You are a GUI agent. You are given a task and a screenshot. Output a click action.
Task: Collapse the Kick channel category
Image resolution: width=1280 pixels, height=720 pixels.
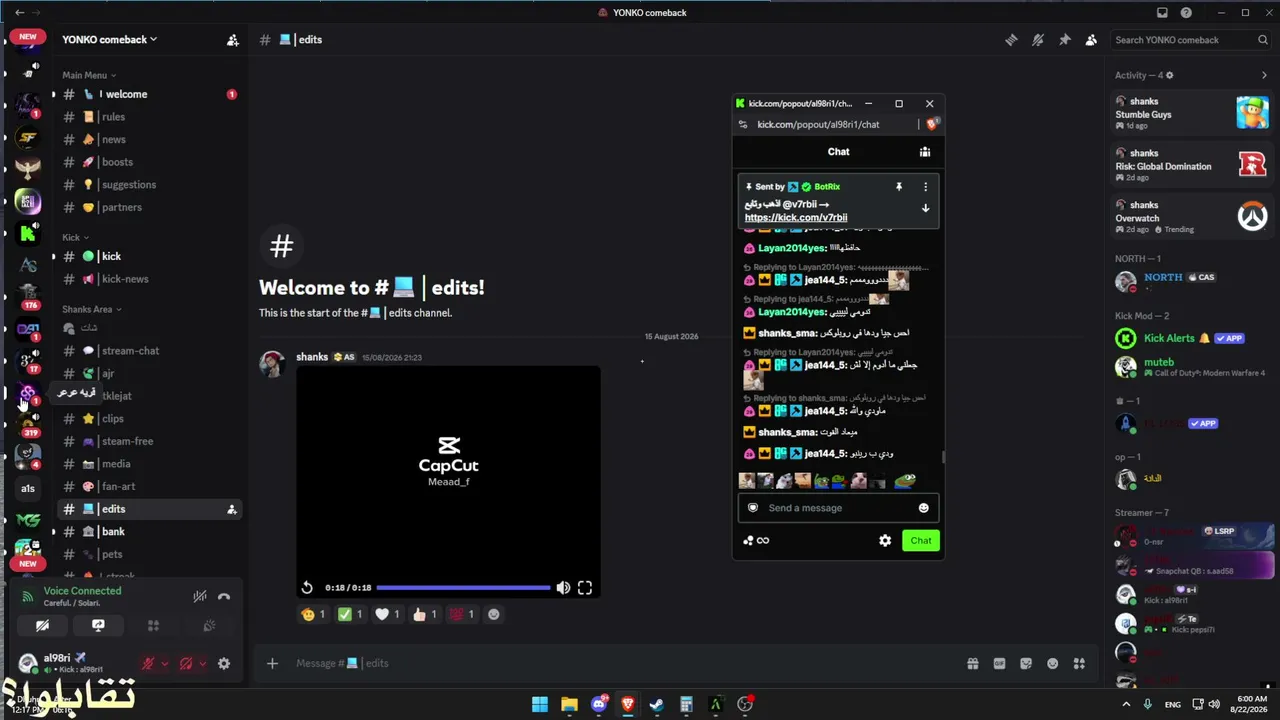pos(75,238)
